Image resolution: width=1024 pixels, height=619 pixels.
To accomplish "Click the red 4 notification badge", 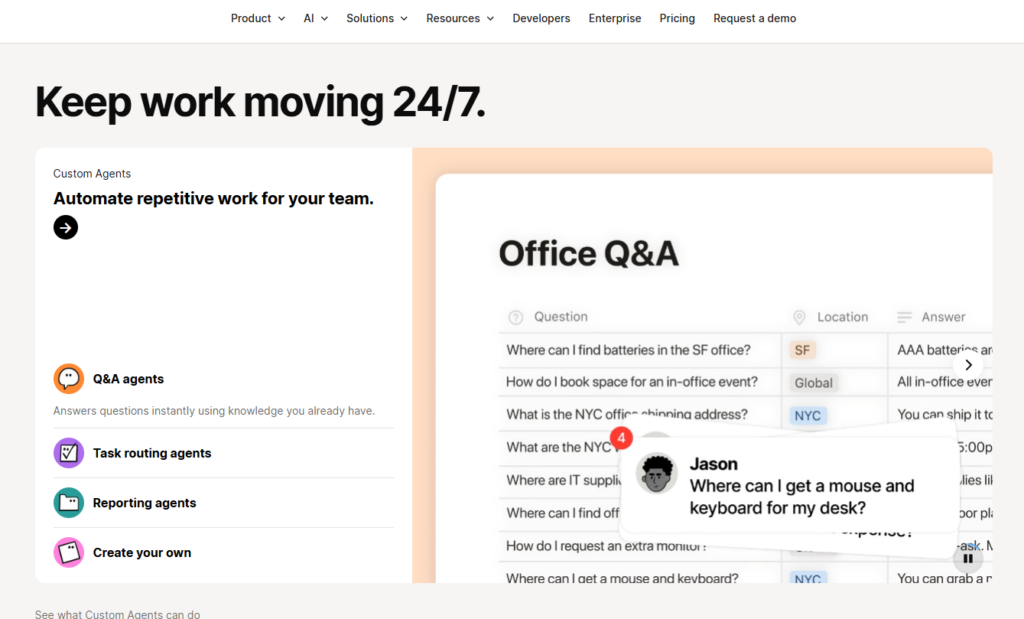I will (621, 438).
